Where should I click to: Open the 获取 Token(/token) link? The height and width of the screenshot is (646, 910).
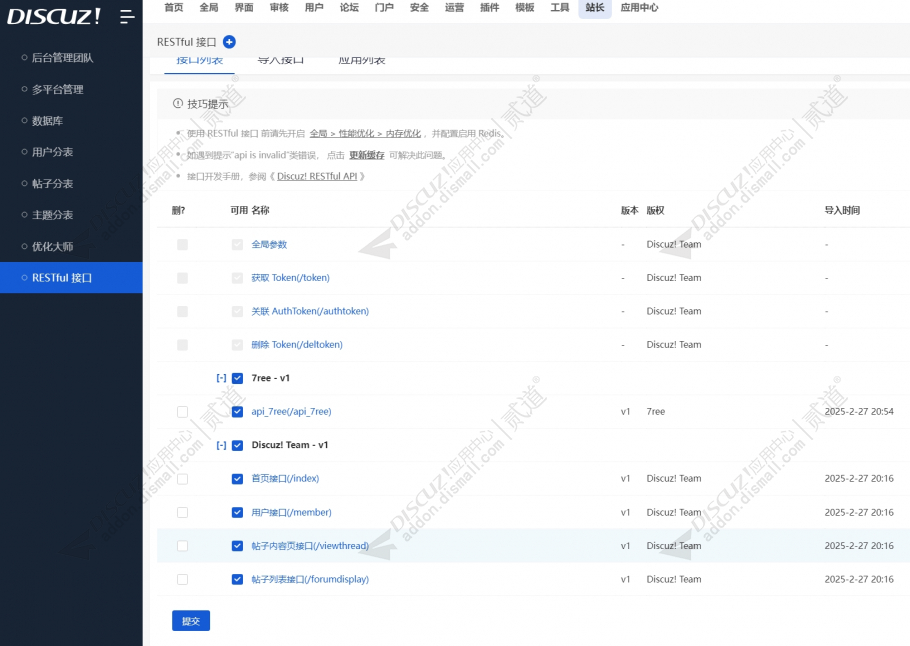coord(290,278)
